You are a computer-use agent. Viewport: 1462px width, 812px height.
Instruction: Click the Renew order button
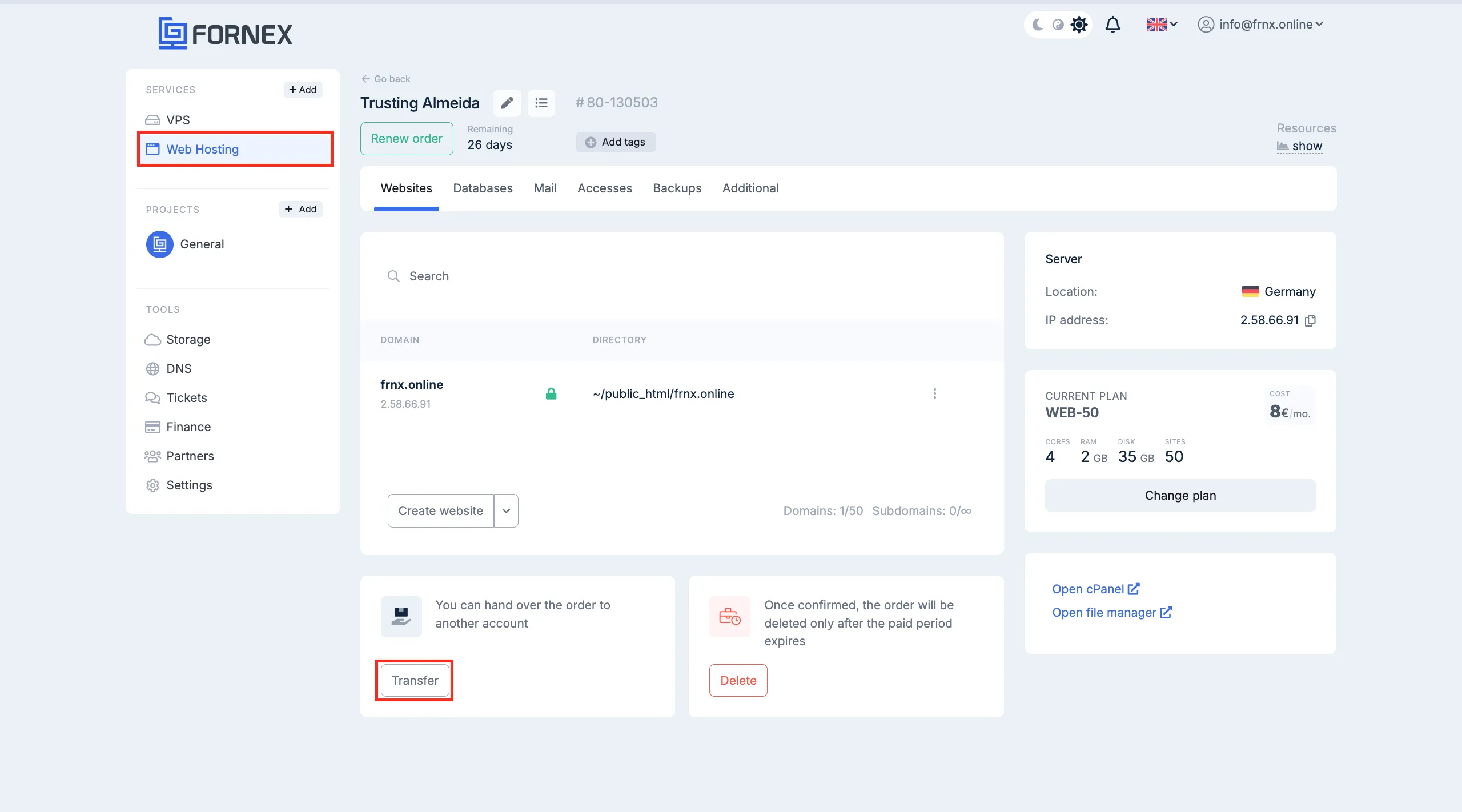pyautogui.click(x=406, y=139)
